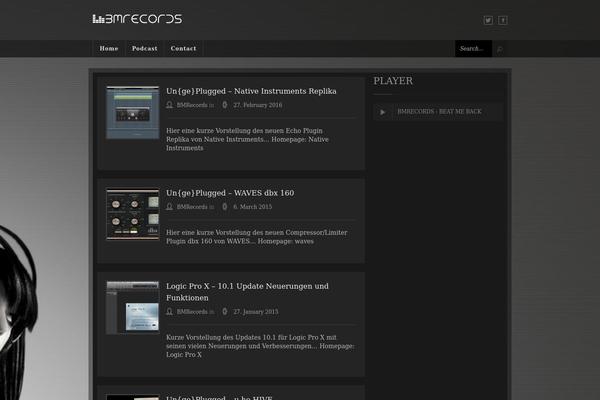Select the BMRECORDS : BEAT ME BACK track title
The width and height of the screenshot is (600, 400).
[439, 111]
